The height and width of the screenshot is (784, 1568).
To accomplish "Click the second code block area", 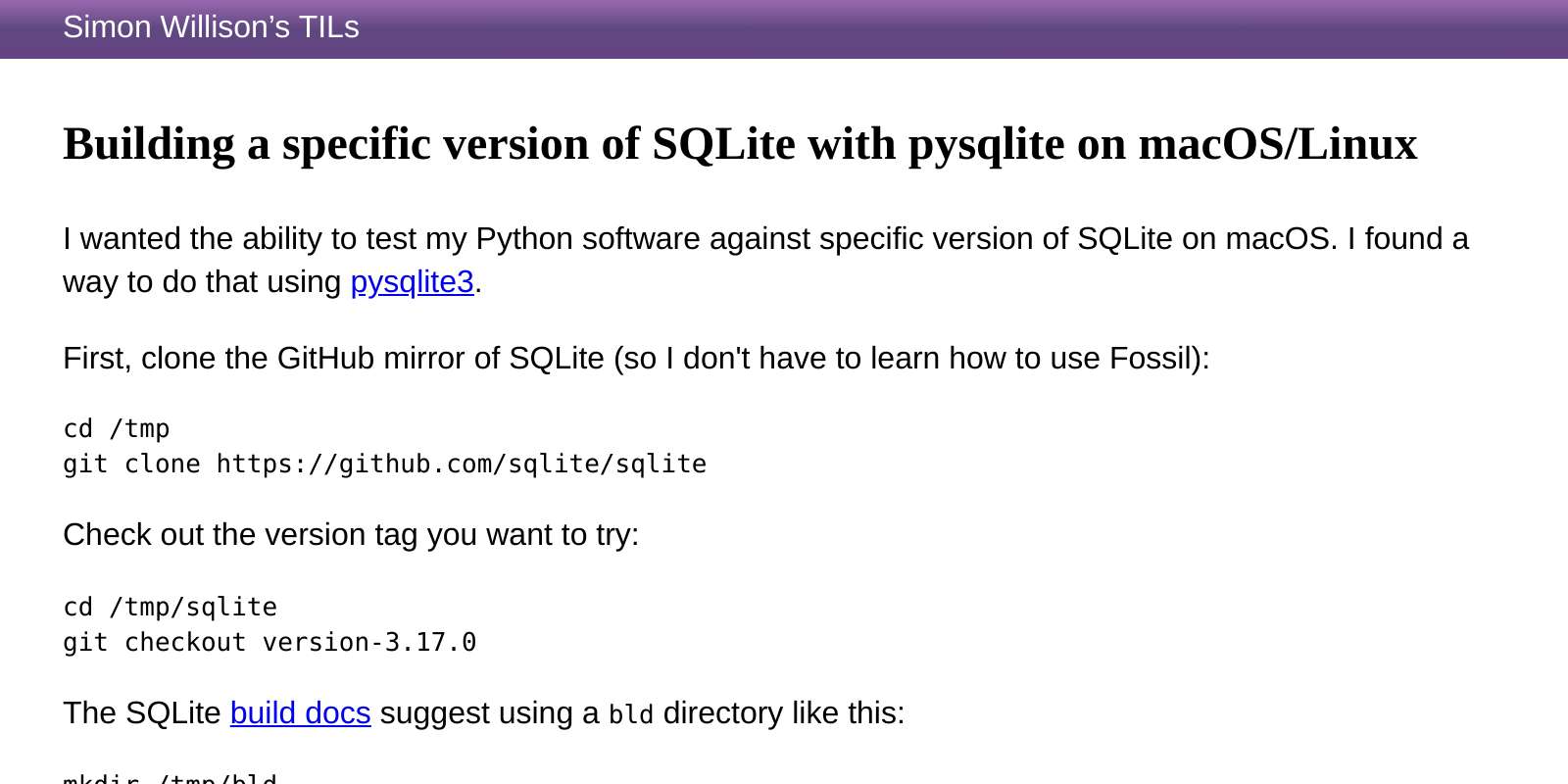I will pyautogui.click(x=269, y=624).
